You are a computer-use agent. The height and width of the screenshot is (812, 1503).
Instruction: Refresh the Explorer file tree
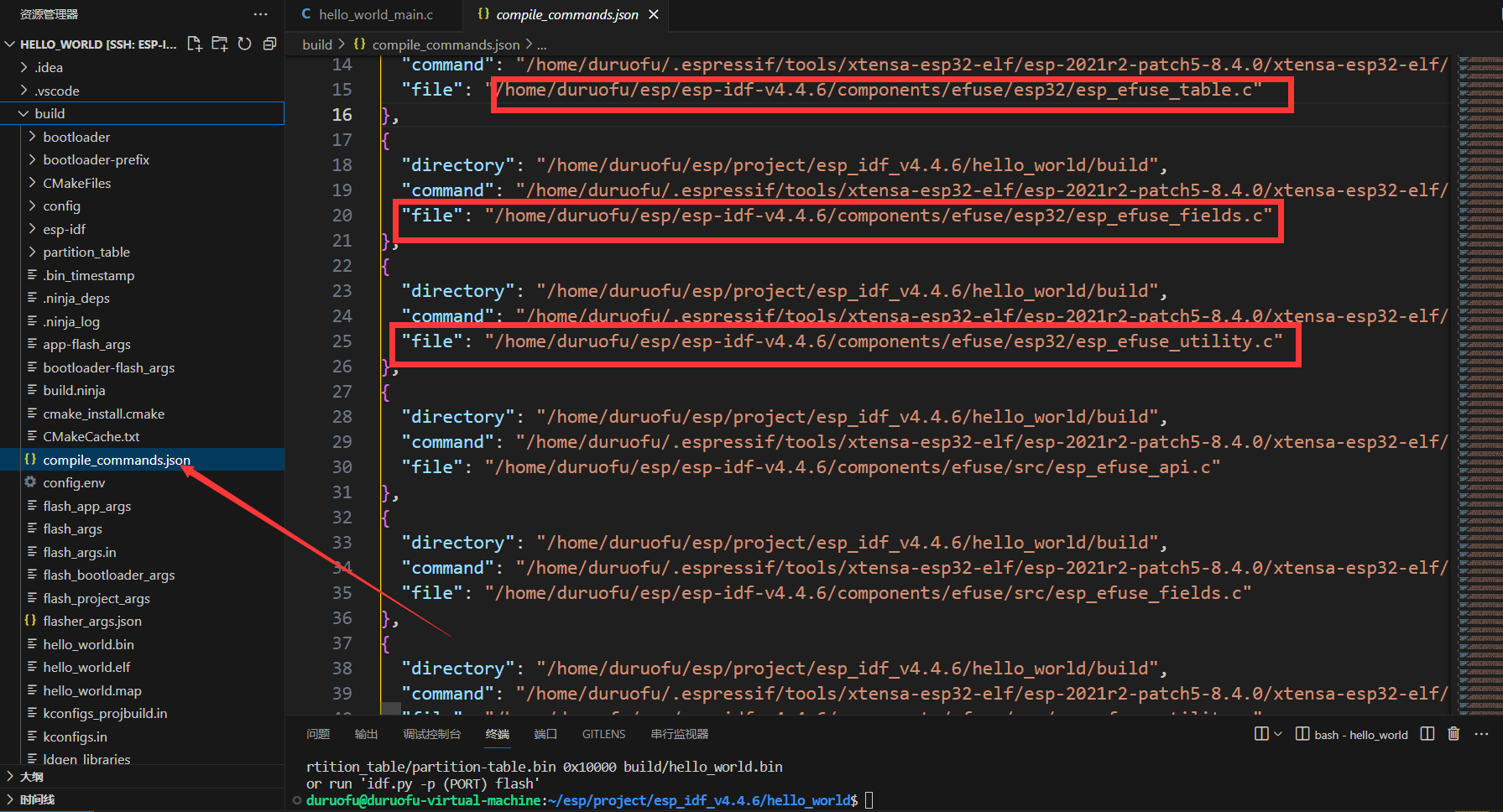tap(244, 44)
